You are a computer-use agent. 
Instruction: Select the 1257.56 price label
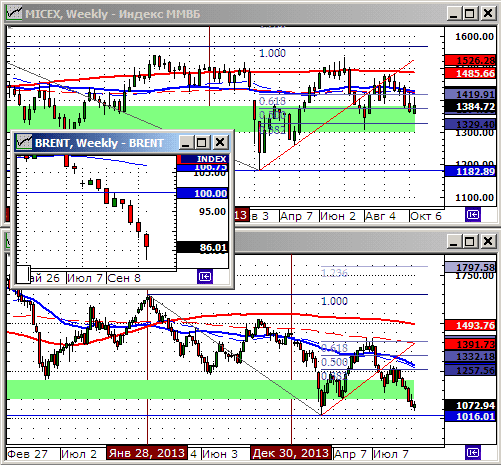(471, 370)
